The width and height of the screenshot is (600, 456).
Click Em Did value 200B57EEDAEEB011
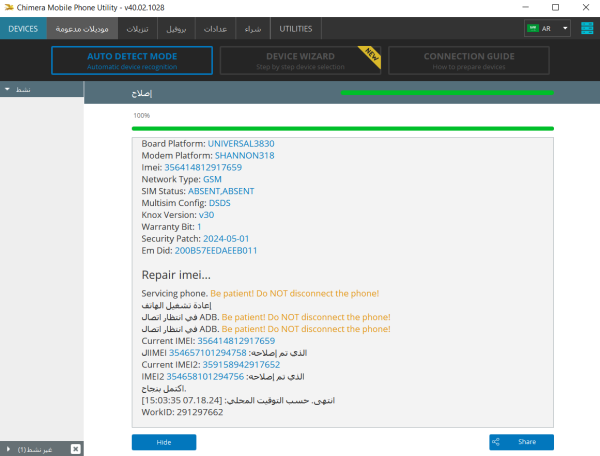click(216, 251)
